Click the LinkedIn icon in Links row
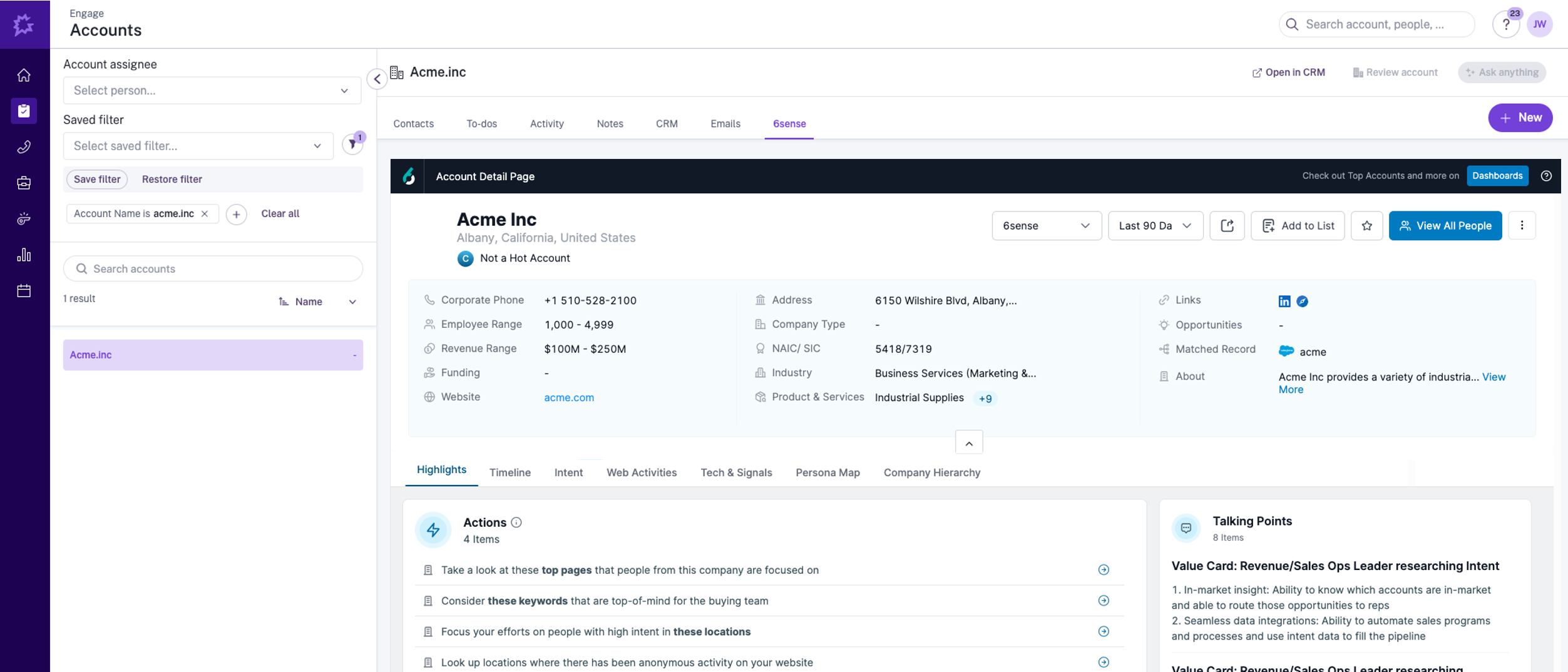This screenshot has height=672, width=1568. pyautogui.click(x=1284, y=301)
